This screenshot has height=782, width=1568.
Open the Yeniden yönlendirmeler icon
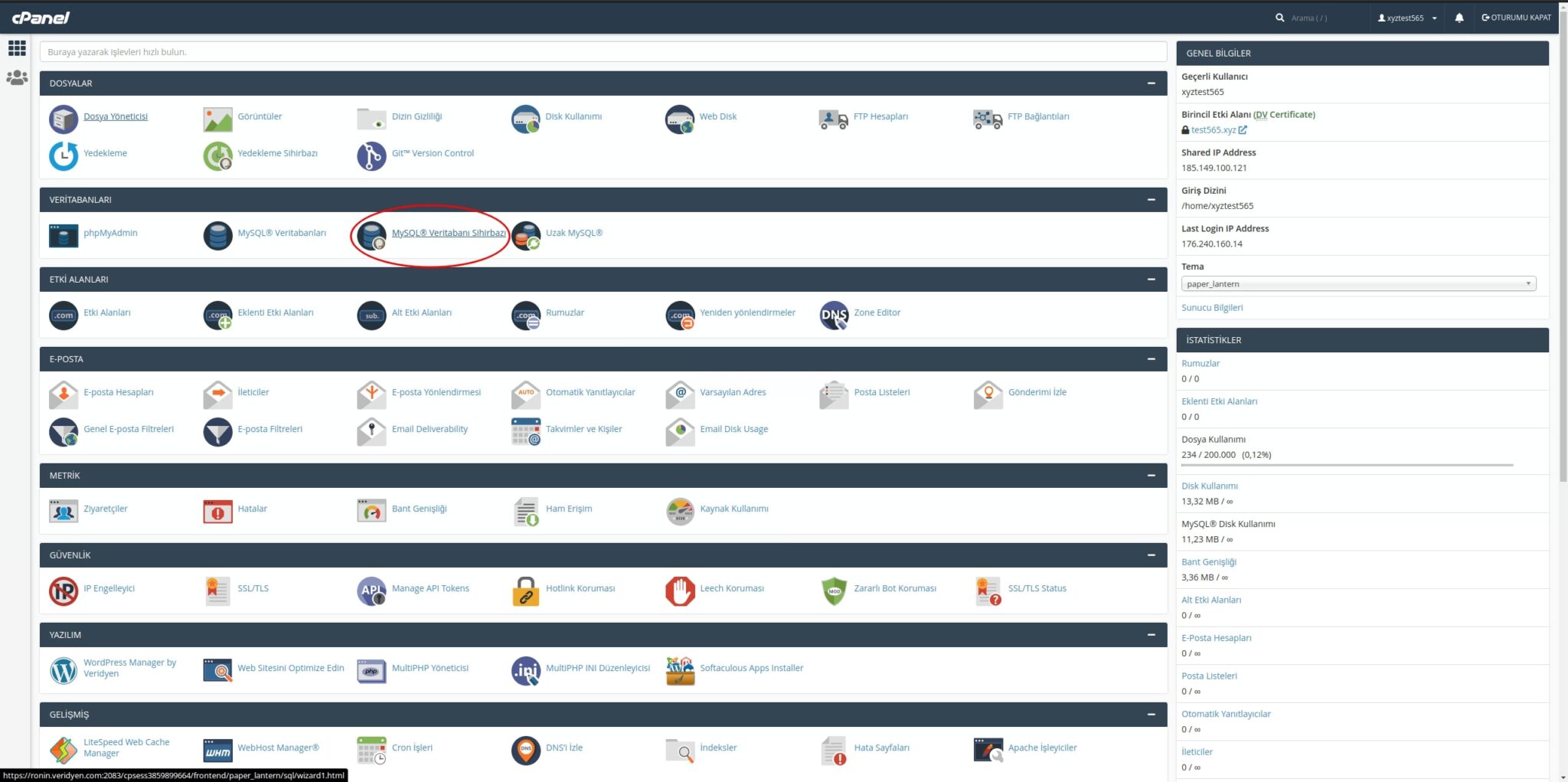680,316
